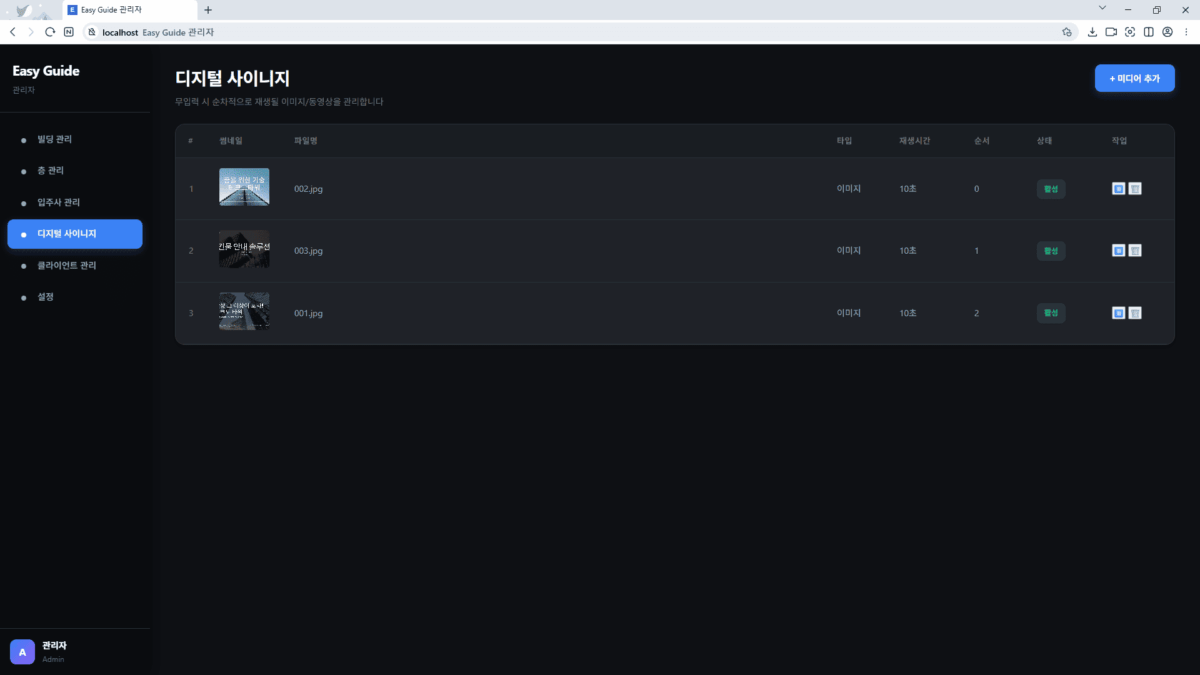Viewport: 1200px width, 675px height.
Task: Open 빌딩 관리 in the sidebar
Action: [x=55, y=140]
